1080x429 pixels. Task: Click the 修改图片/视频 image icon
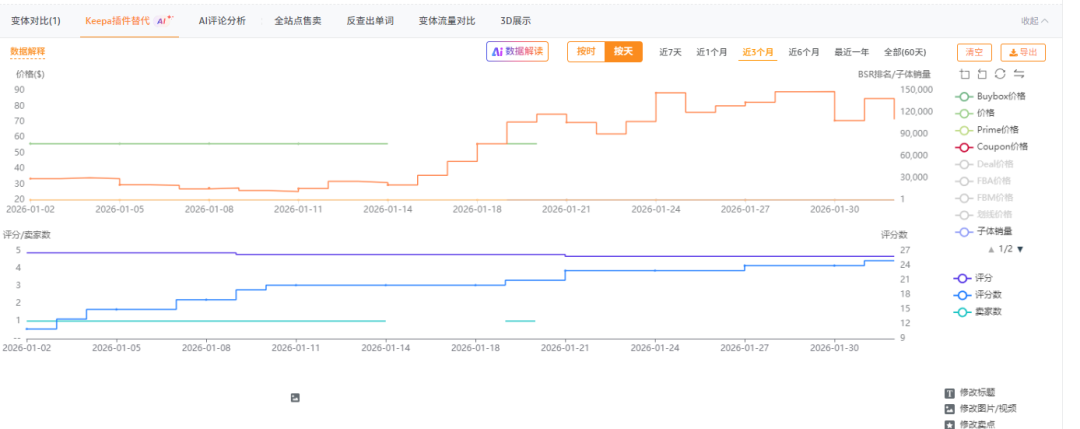pos(949,408)
